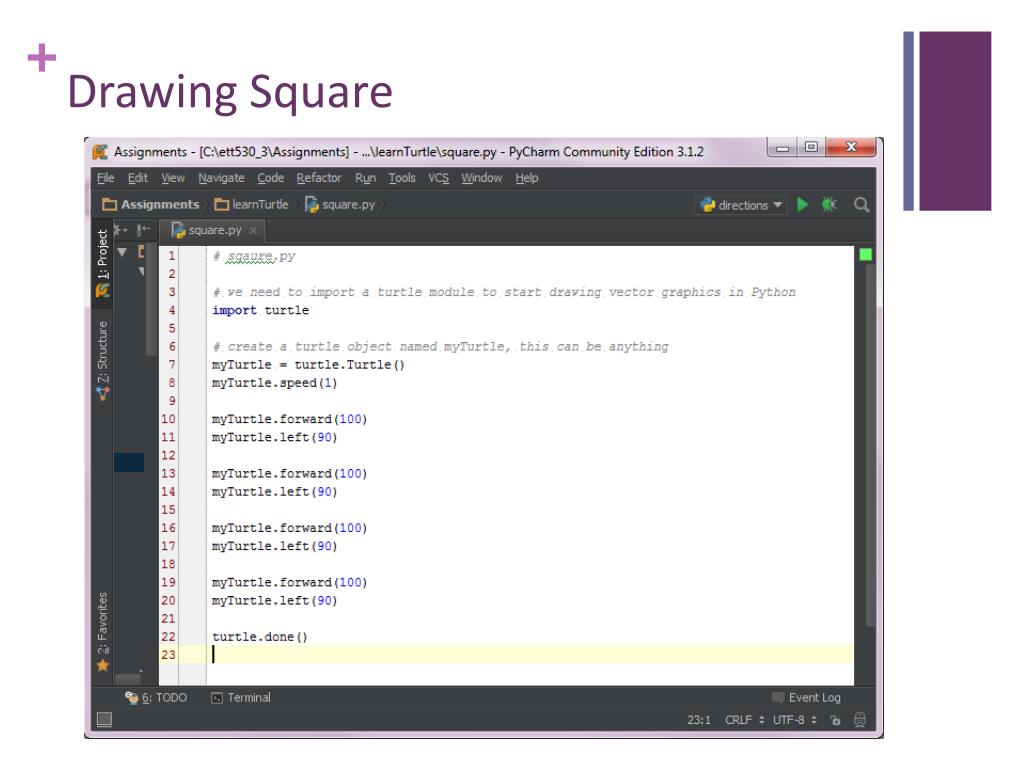The width and height of the screenshot is (1024, 768).
Task: Open the Tools menu
Action: (x=402, y=178)
